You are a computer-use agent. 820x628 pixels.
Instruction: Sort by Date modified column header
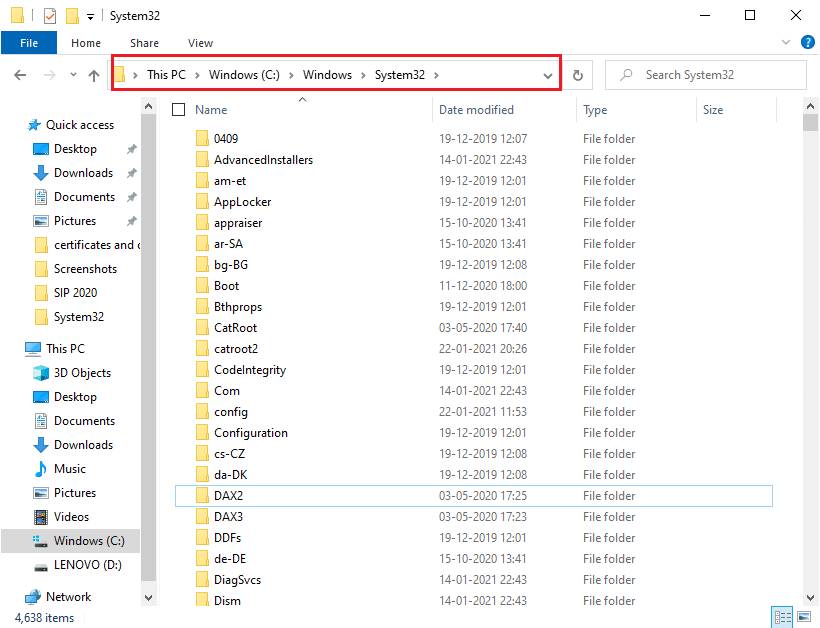(x=476, y=110)
